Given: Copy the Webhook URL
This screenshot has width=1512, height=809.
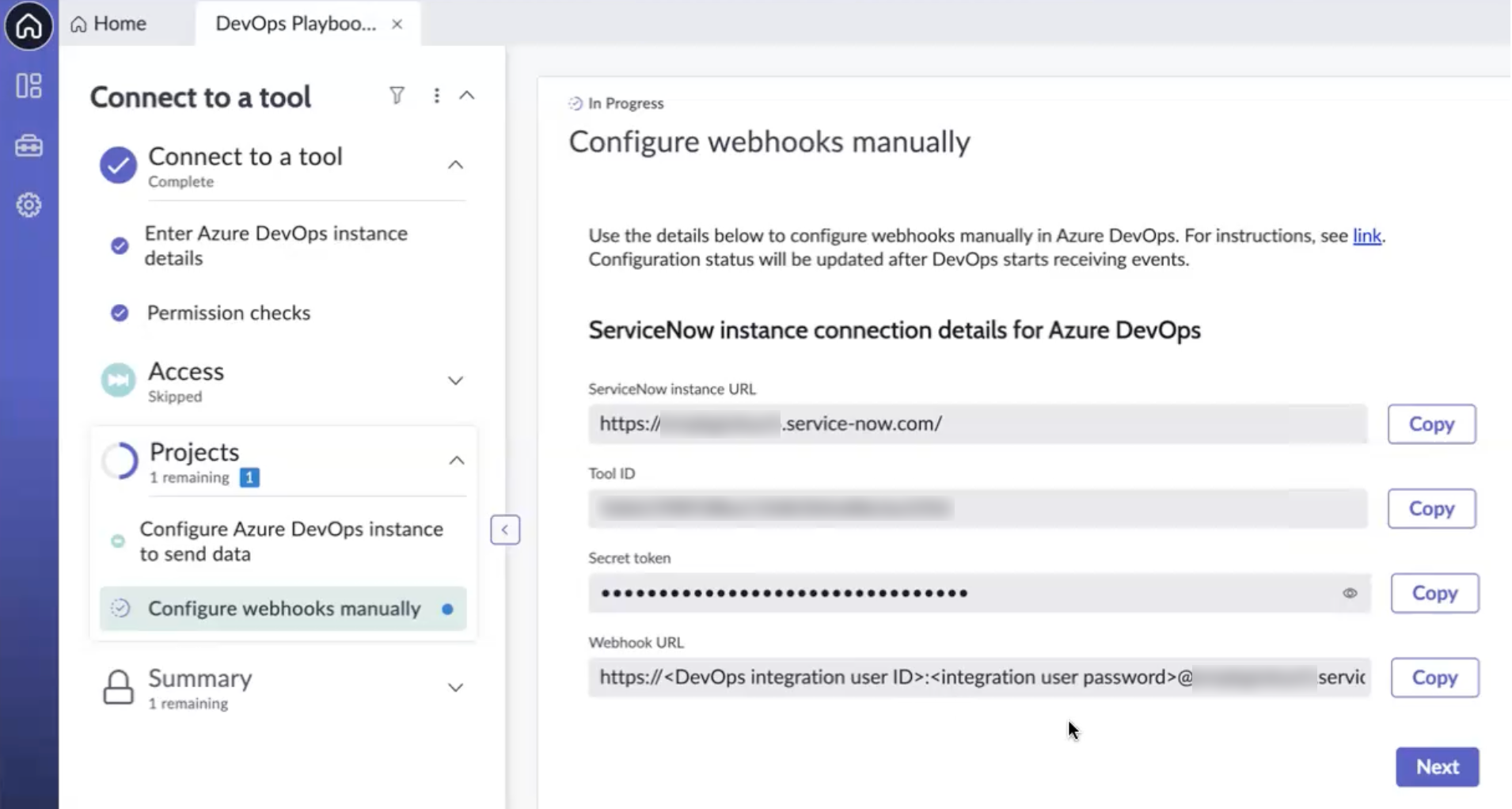Looking at the screenshot, I should click(x=1434, y=678).
